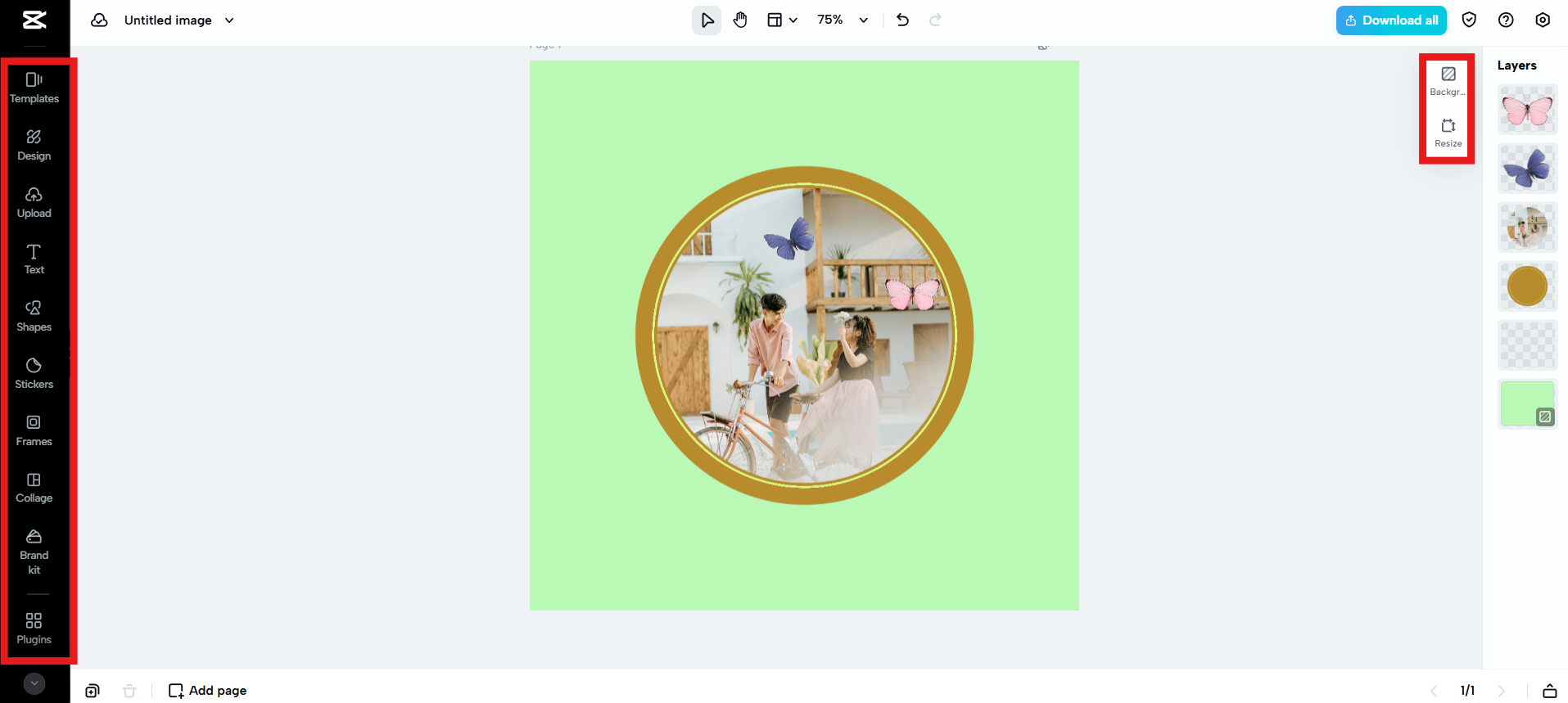Go to the previous page arrow

(x=1434, y=691)
